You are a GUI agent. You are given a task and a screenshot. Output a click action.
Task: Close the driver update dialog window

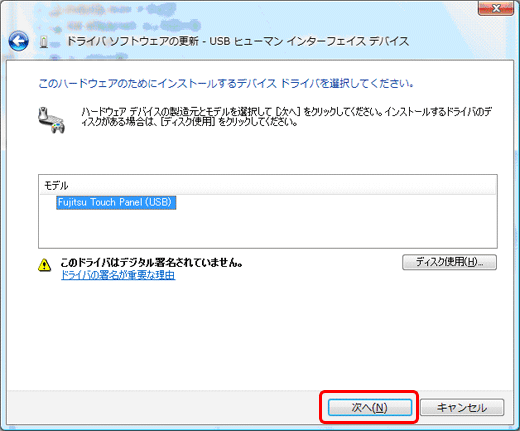click(x=496, y=8)
